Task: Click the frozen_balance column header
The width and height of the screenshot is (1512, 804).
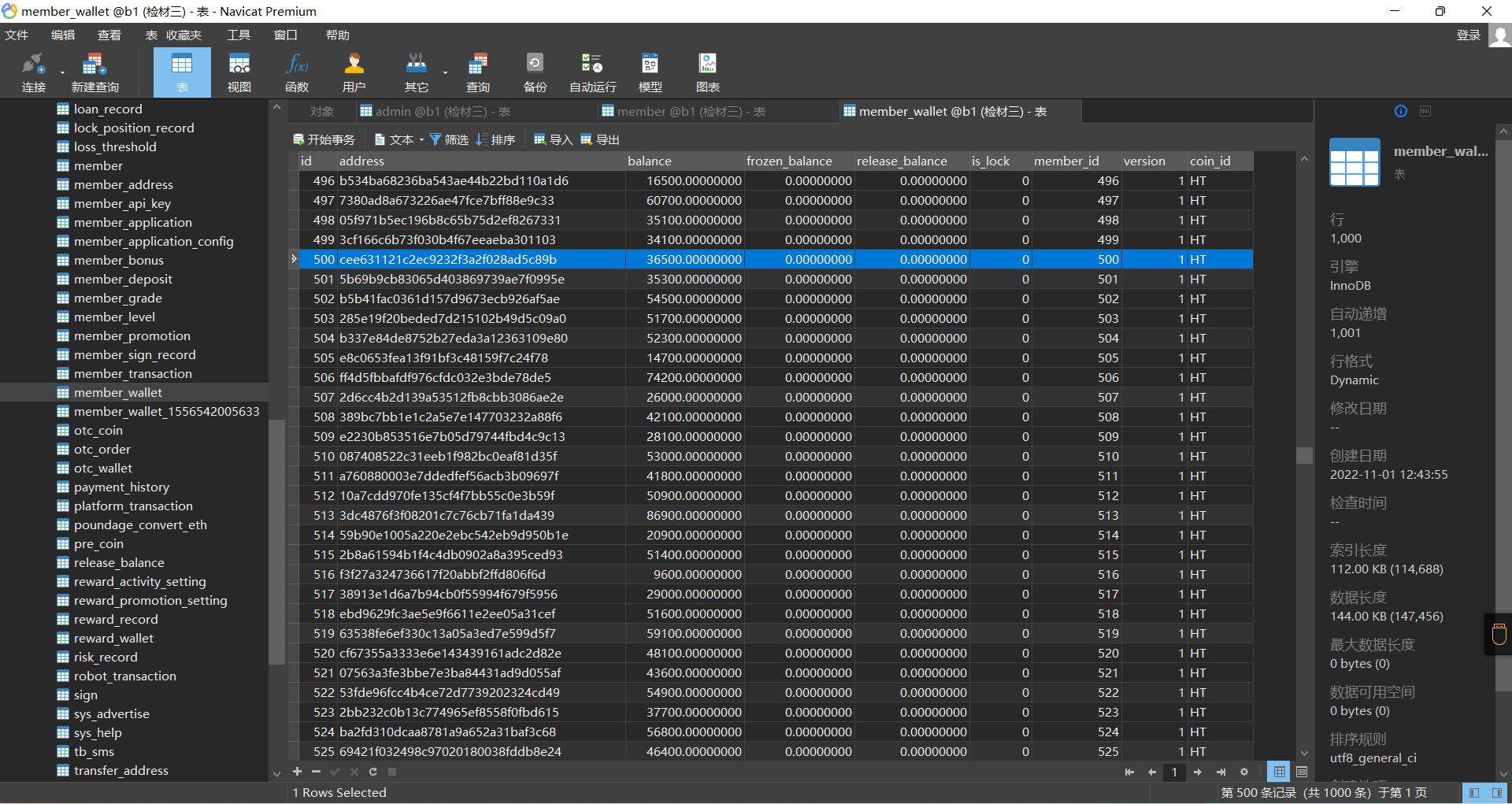Action: pos(799,161)
